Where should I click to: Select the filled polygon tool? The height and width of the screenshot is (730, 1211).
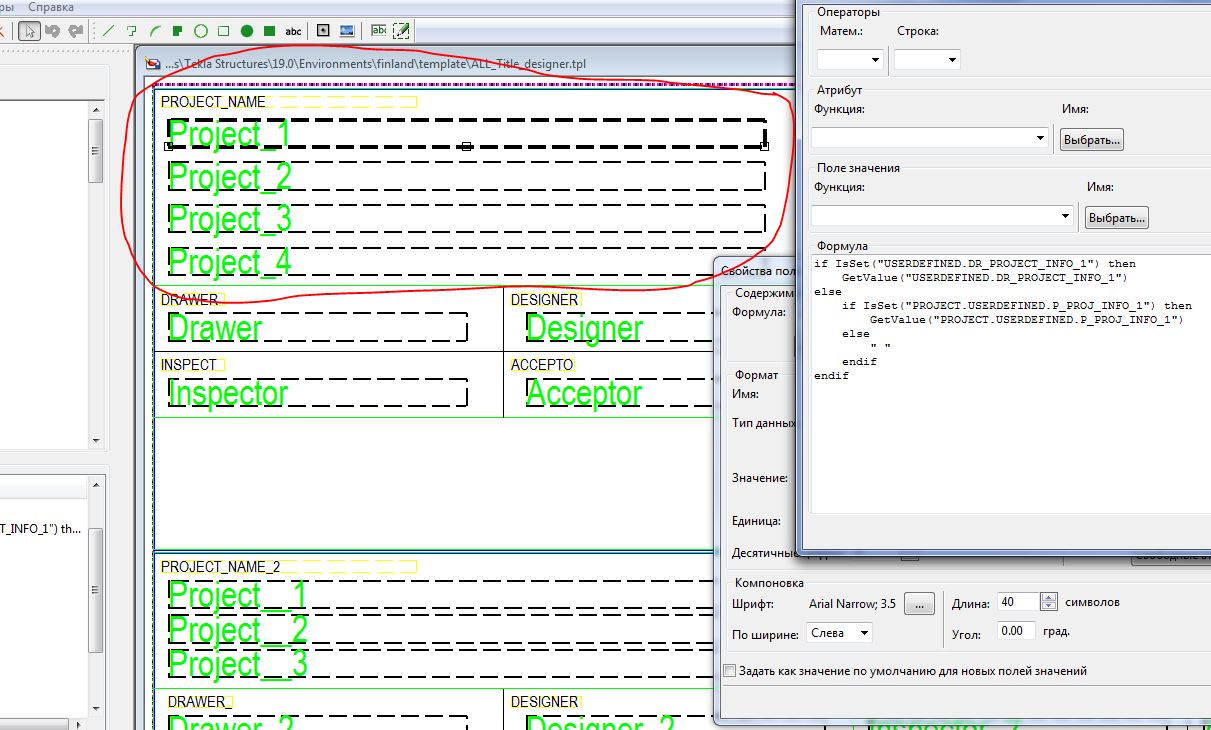[x=178, y=31]
